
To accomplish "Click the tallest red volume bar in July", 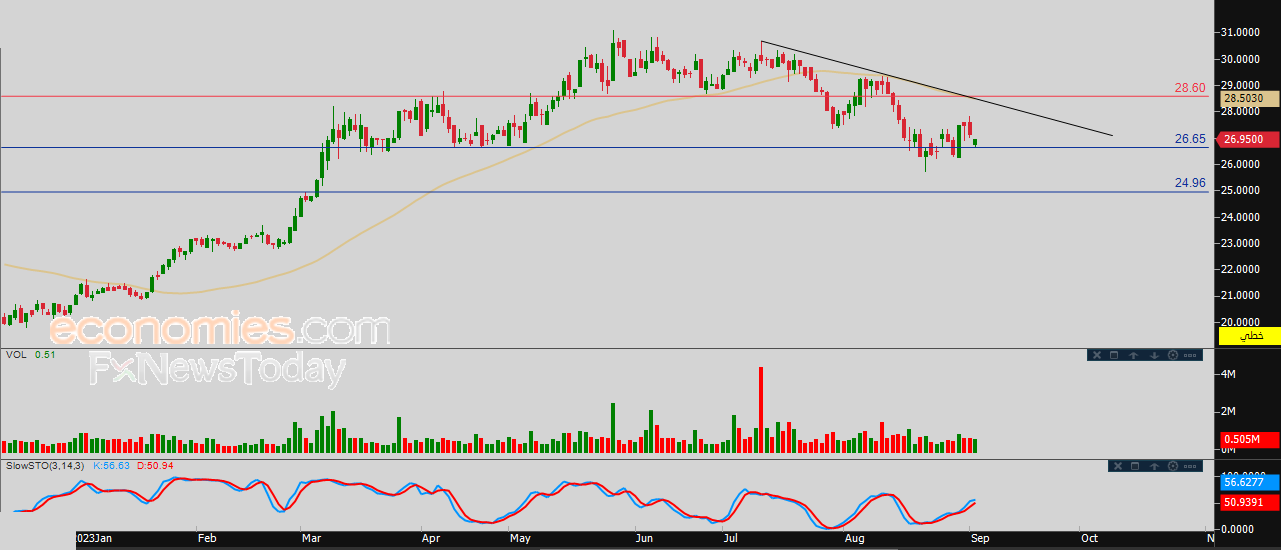I will (761, 410).
